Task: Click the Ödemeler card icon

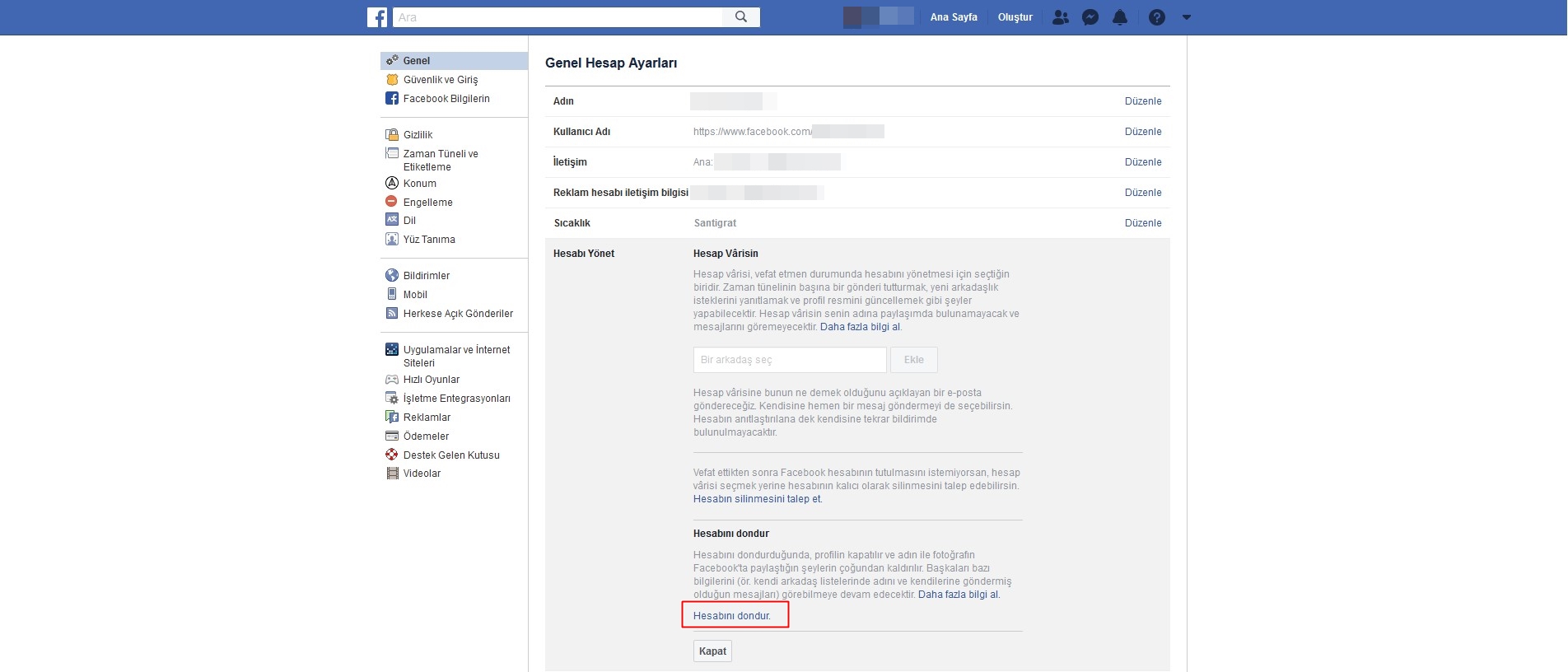Action: point(392,436)
